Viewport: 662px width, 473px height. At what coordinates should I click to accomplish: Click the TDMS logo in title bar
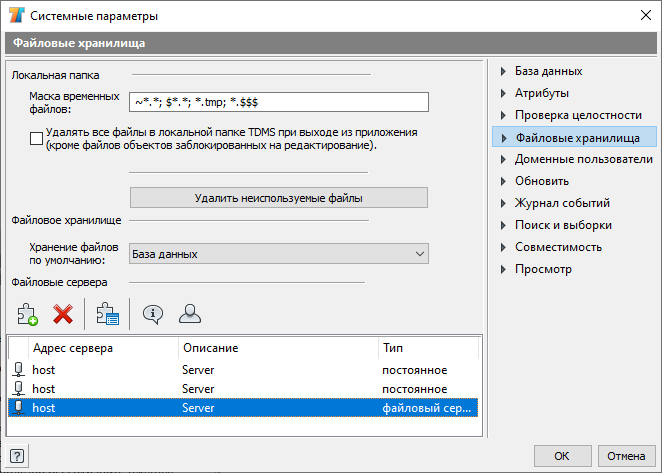pyautogui.click(x=17, y=16)
